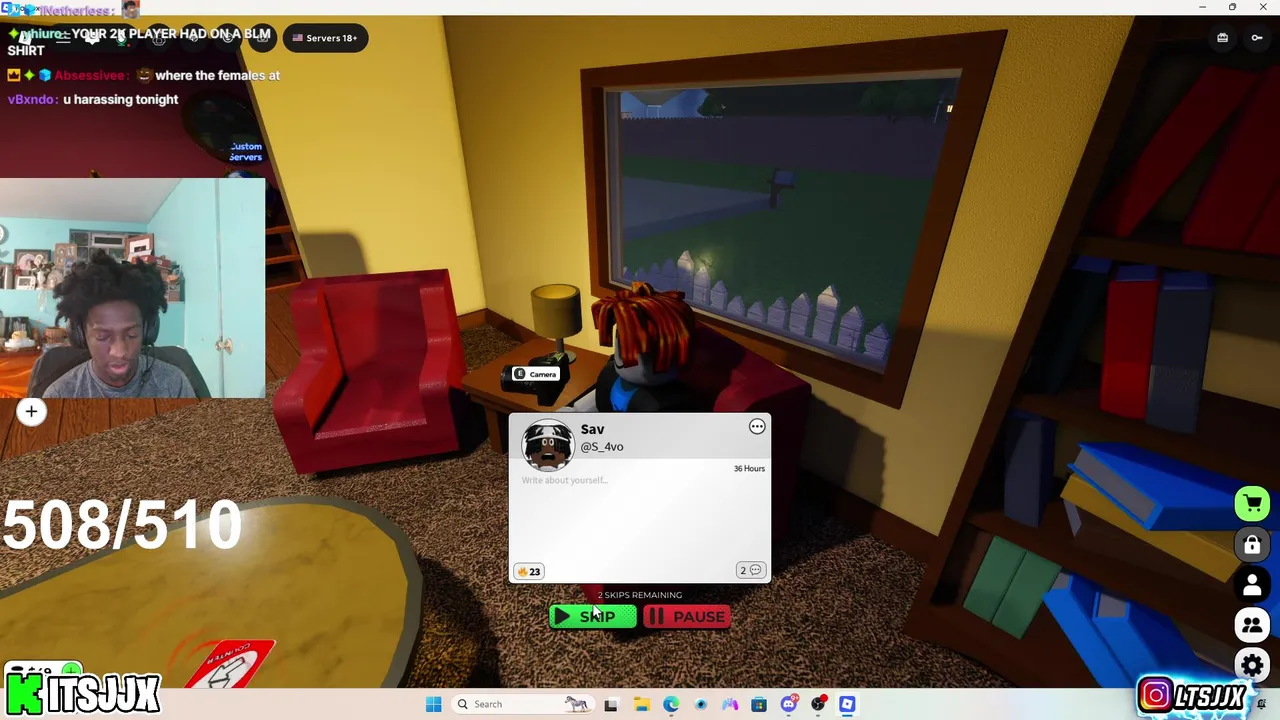Pause the matching with PAUSE button
The height and width of the screenshot is (720, 1280).
click(686, 616)
